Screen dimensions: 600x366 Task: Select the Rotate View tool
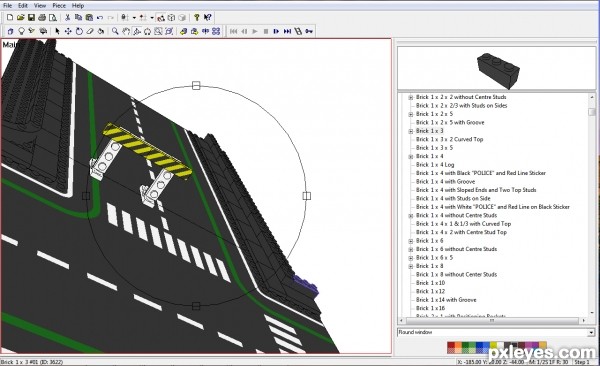pyautogui.click(x=137, y=31)
